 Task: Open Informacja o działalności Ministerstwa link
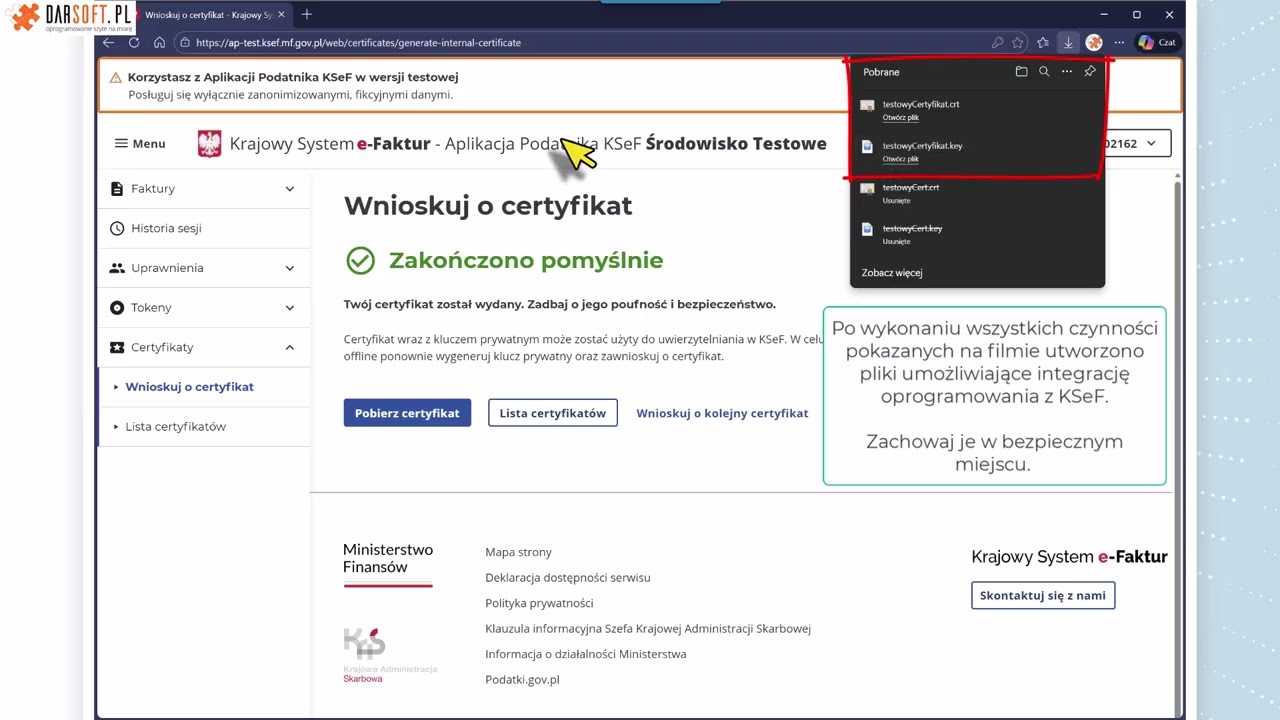[x=586, y=654]
